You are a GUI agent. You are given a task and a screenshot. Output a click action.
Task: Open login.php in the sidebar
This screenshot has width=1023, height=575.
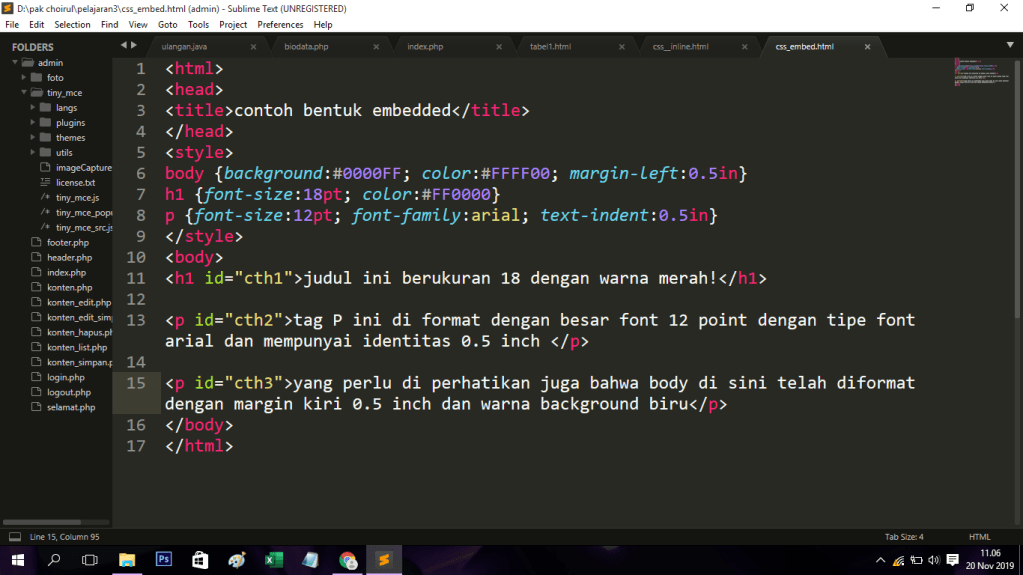[66, 378]
